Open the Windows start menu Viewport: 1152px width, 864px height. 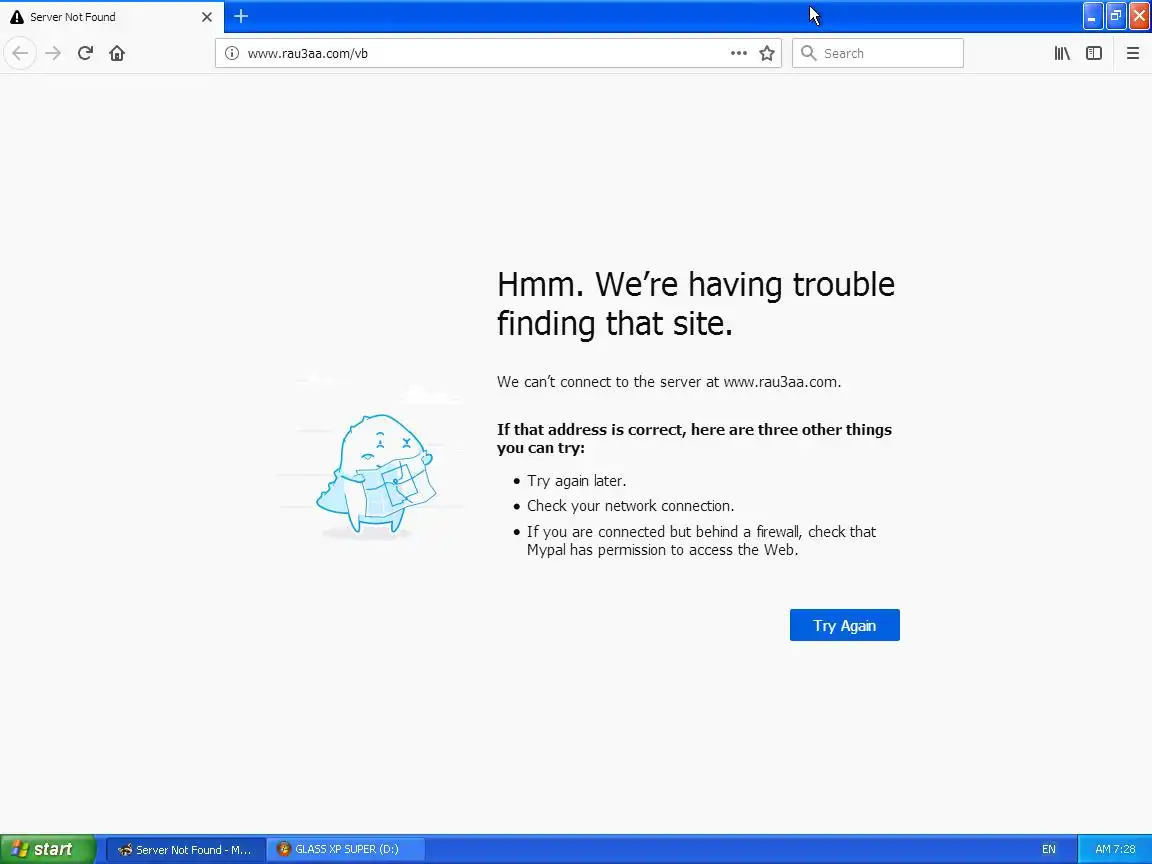tap(48, 849)
